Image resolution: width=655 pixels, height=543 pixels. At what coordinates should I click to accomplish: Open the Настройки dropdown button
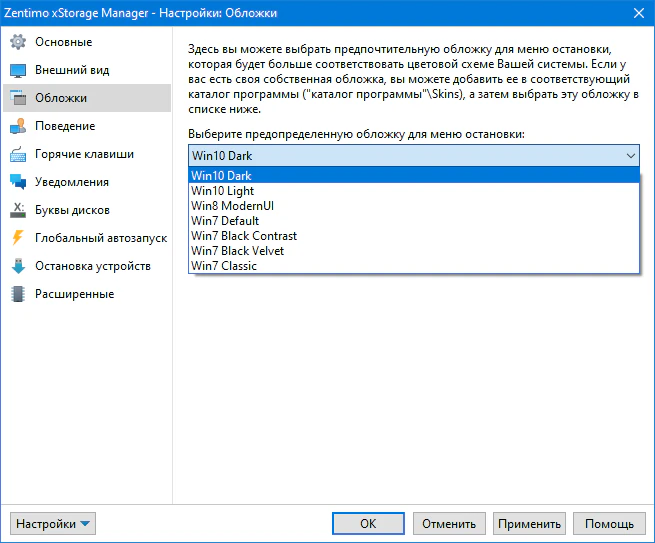pos(53,523)
